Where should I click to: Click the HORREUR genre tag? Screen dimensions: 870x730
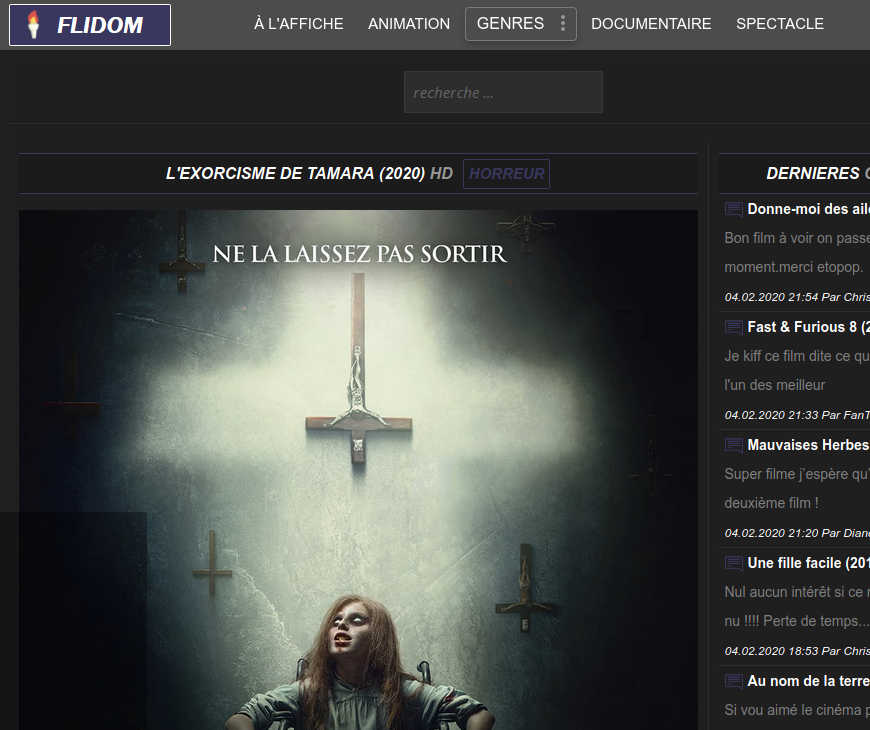[507, 174]
